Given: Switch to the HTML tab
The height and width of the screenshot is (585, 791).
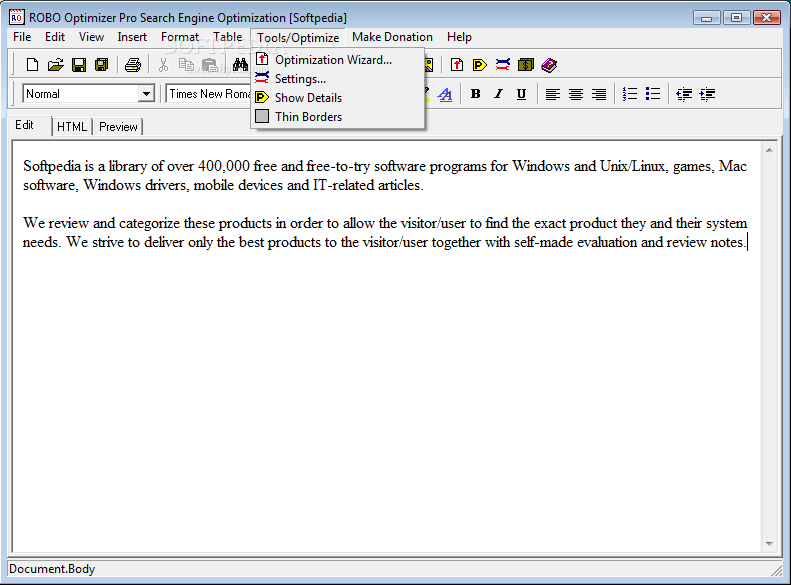Looking at the screenshot, I should 72,127.
